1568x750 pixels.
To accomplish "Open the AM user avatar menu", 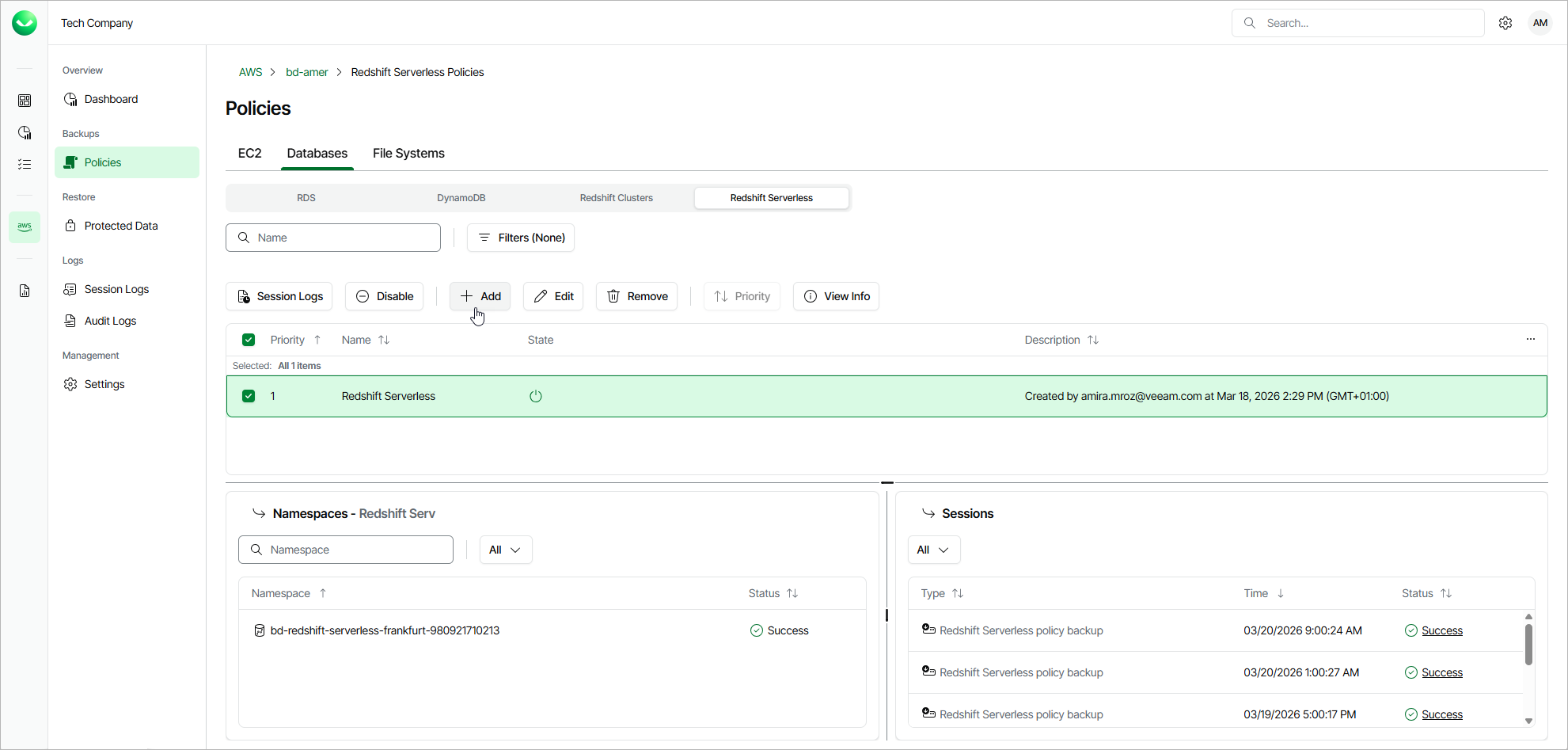I will pyautogui.click(x=1540, y=23).
